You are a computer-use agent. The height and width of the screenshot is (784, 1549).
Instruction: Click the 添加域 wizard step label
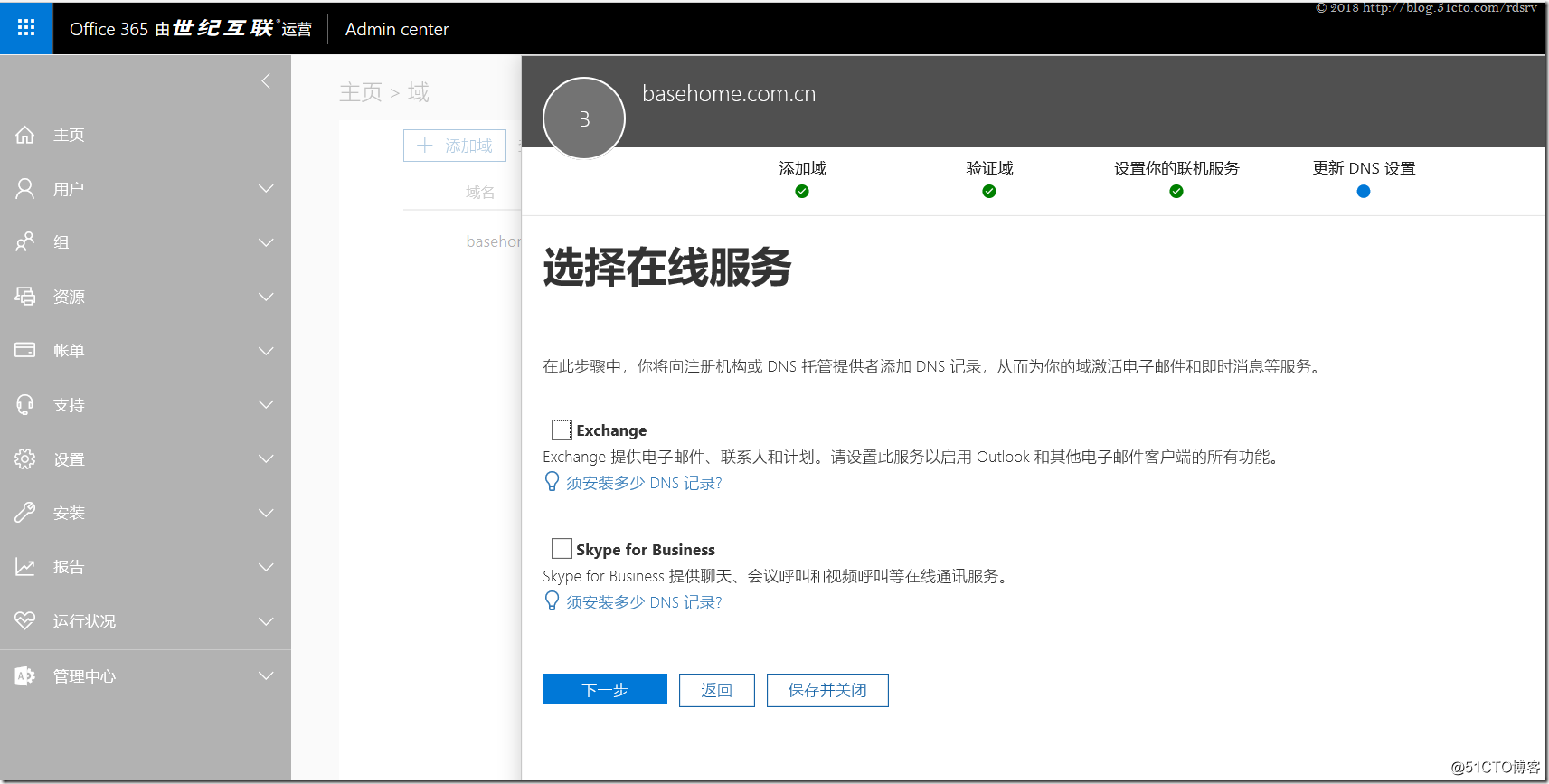click(802, 168)
